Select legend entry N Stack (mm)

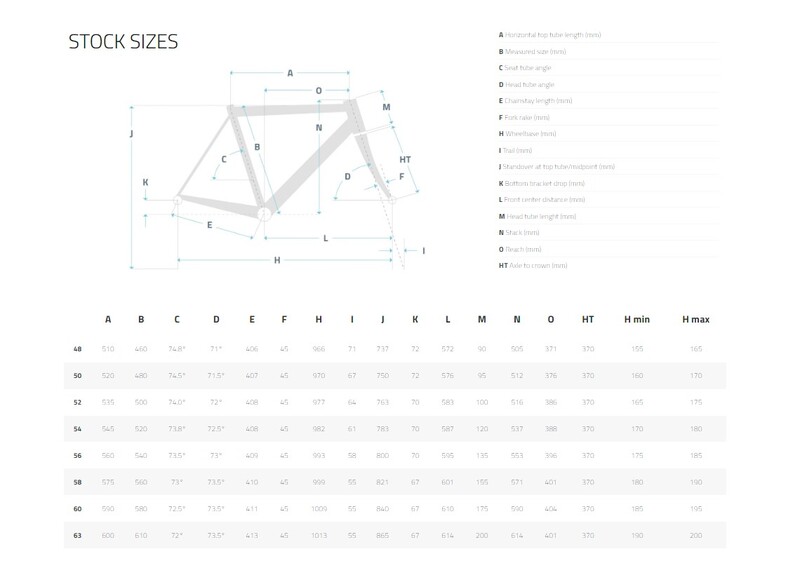click(x=519, y=233)
